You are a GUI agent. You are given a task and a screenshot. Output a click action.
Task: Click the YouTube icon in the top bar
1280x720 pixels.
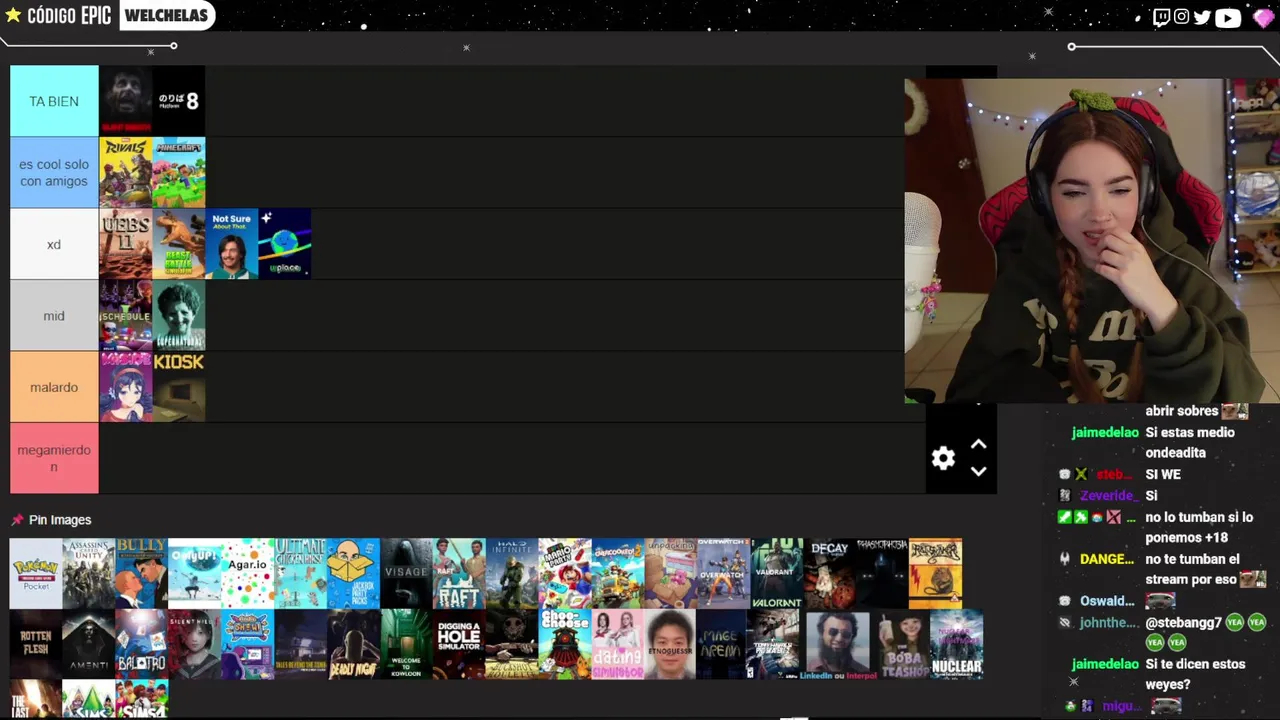(x=1228, y=17)
